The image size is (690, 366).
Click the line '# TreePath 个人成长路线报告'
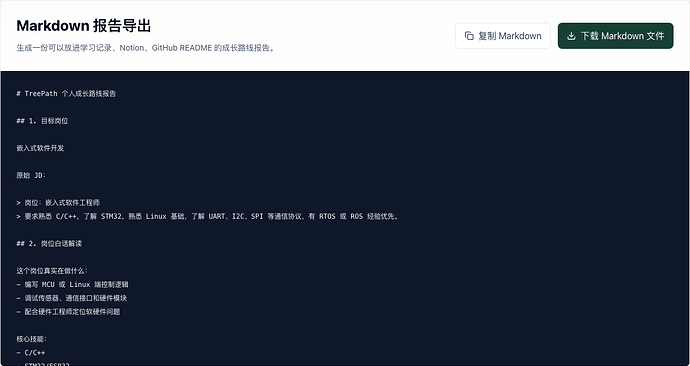click(x=66, y=94)
